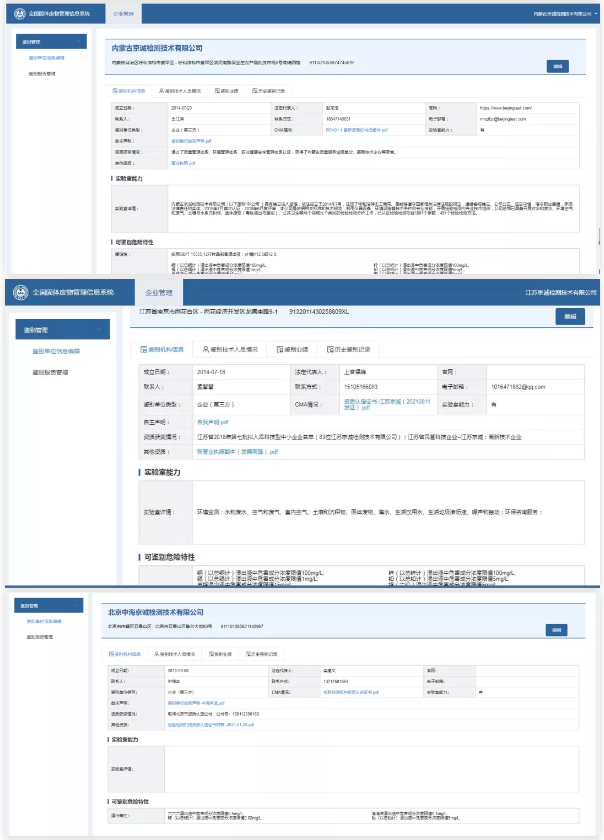Viewport: 604px width, 840px height.
Task: Click the 编辑 button on the Beijing company page
Action: (556, 630)
